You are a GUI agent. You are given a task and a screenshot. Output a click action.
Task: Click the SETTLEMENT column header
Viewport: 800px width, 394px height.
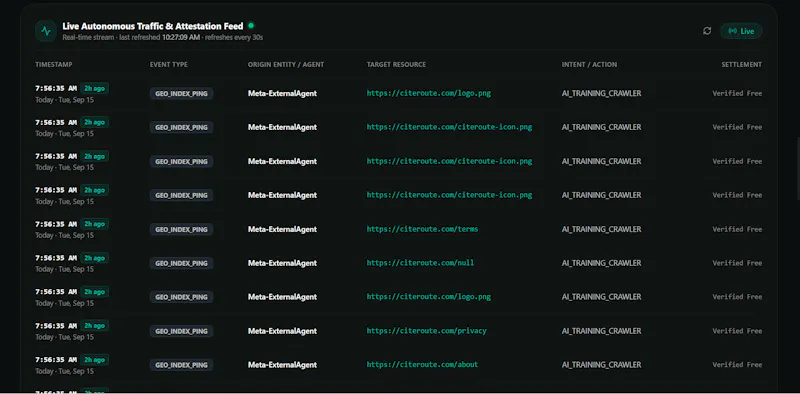click(741, 65)
